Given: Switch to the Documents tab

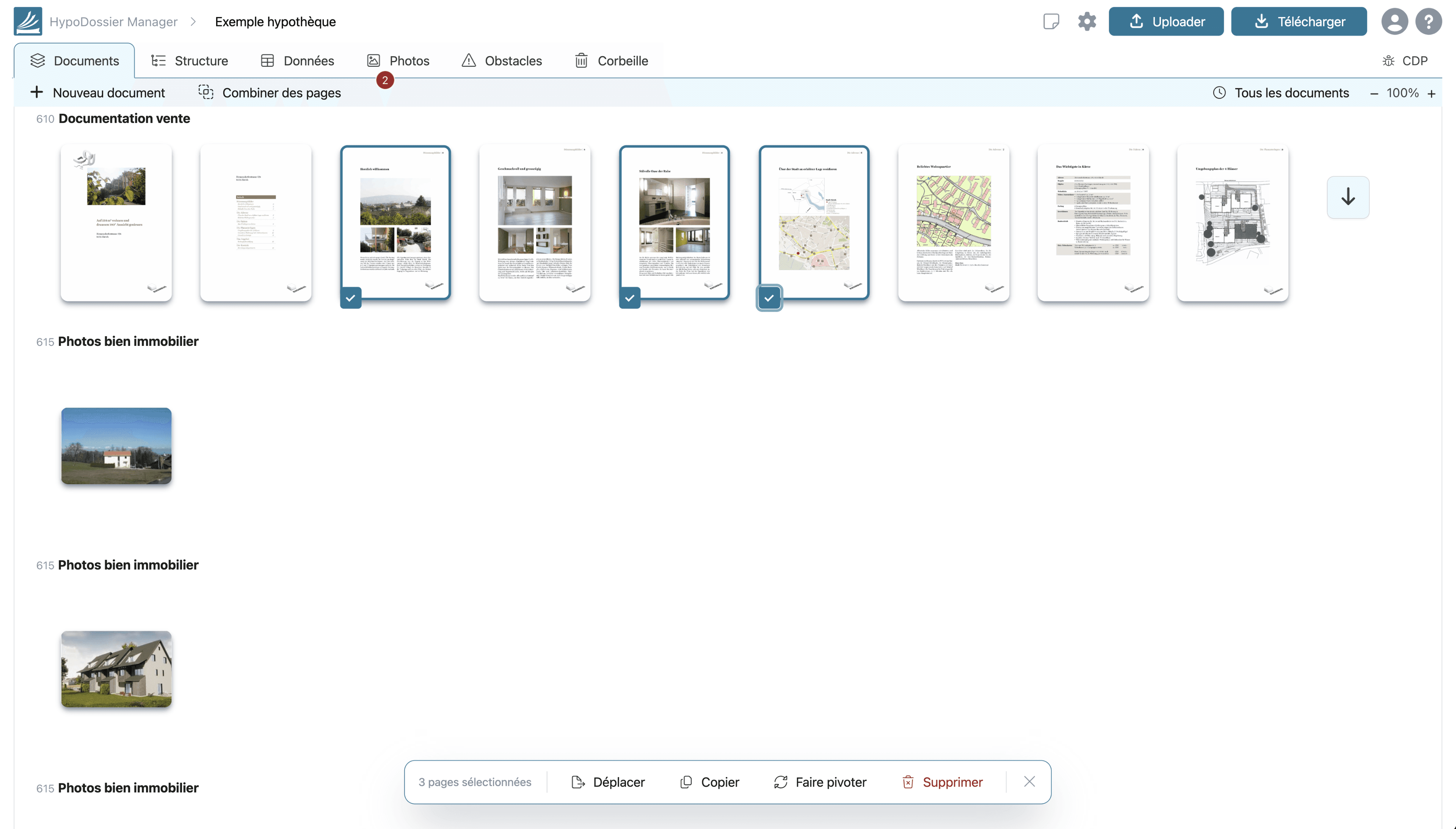Looking at the screenshot, I should [x=75, y=61].
